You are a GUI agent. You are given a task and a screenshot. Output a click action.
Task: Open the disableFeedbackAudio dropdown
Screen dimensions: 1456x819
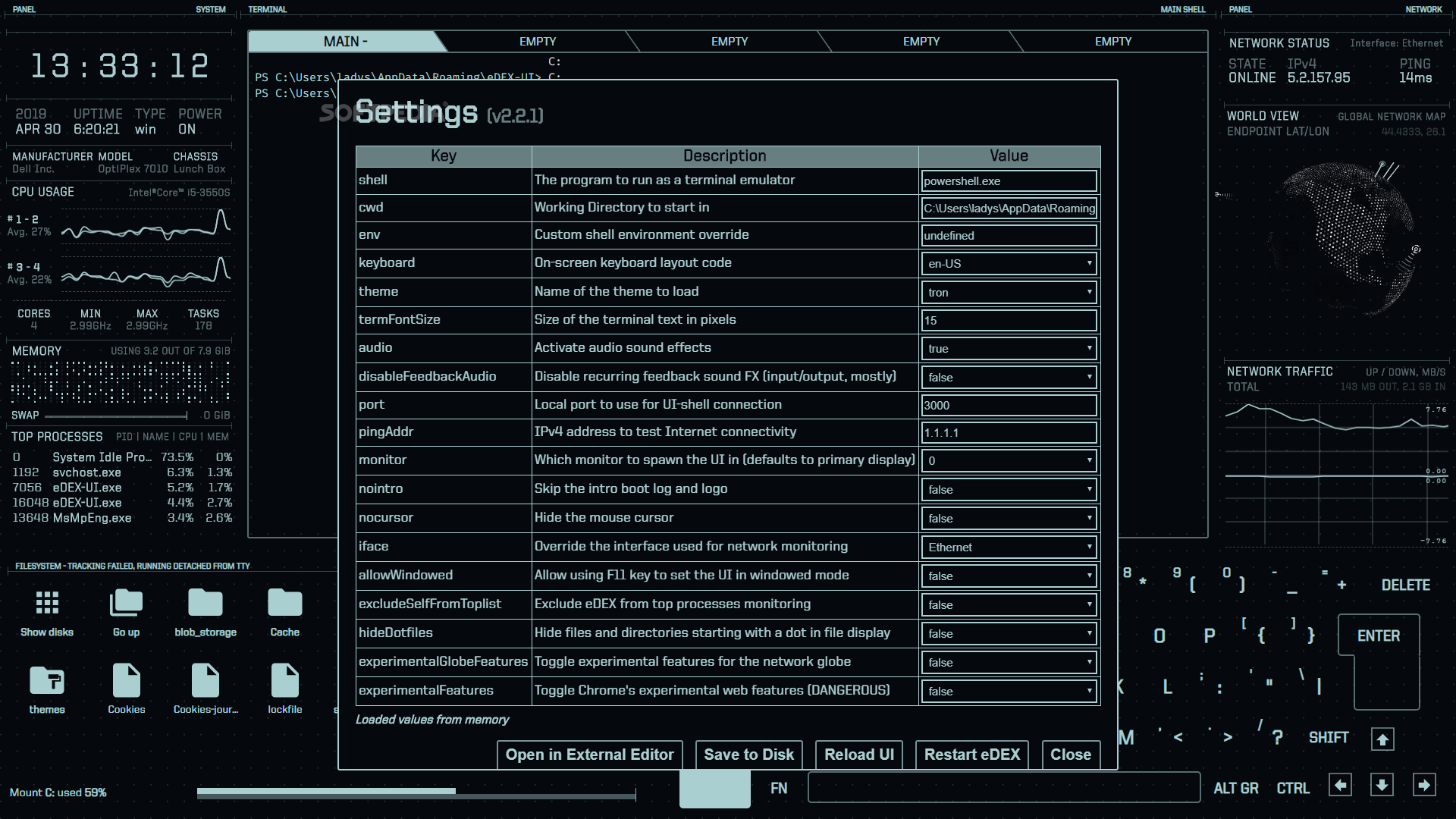[x=1009, y=378]
